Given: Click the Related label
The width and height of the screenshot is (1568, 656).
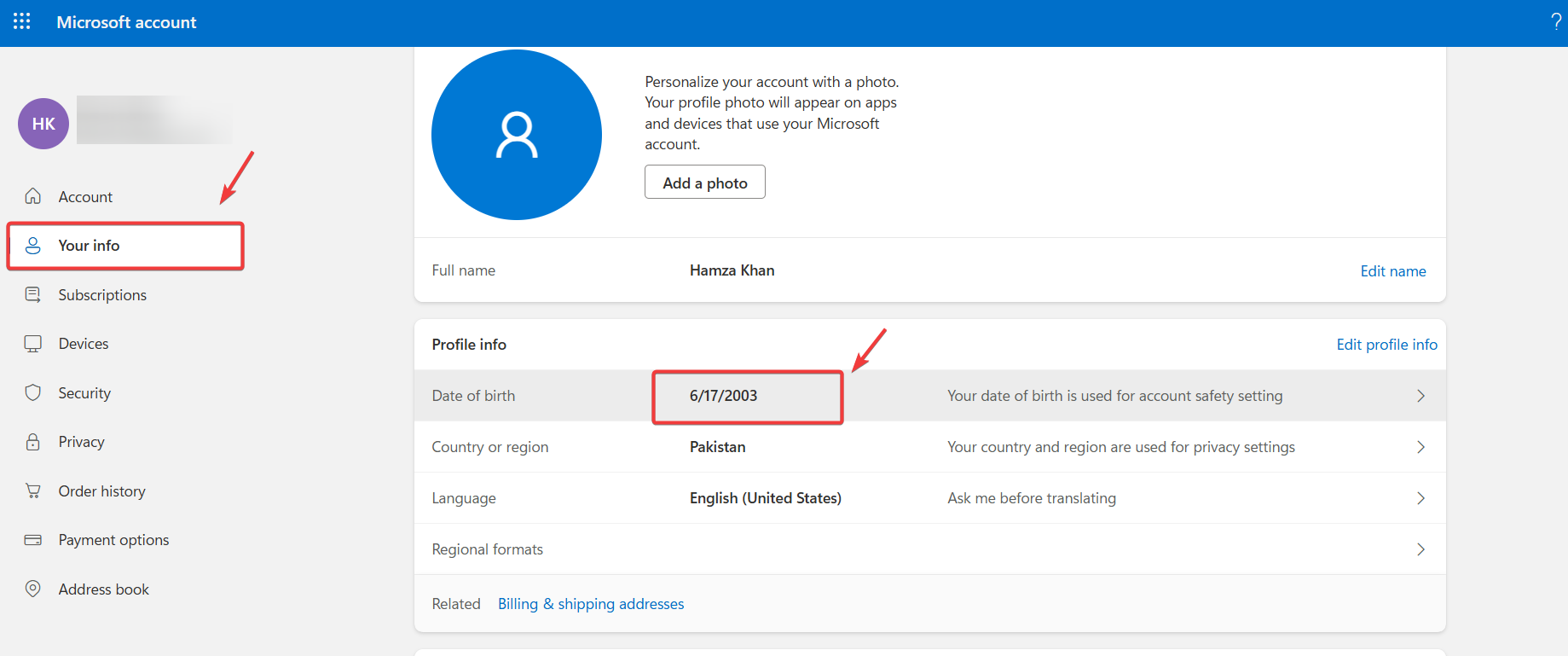Looking at the screenshot, I should [456, 604].
